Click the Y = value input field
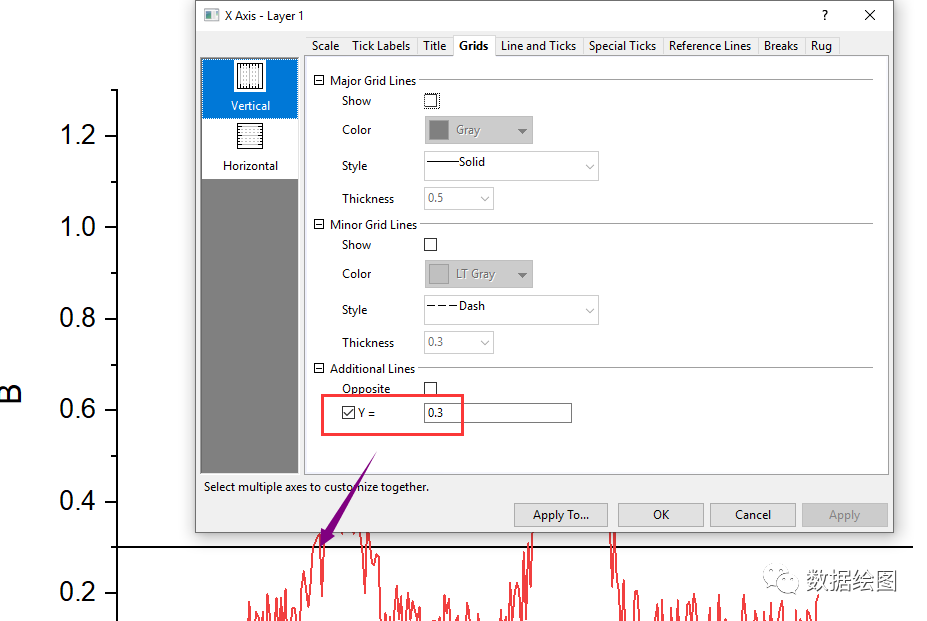The width and height of the screenshot is (927, 621). (x=498, y=413)
